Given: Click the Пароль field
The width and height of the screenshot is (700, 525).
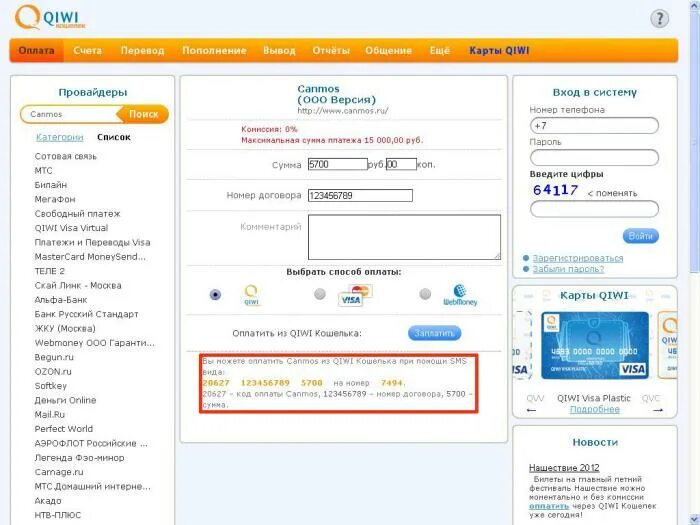Looking at the screenshot, I should pyautogui.click(x=594, y=158).
